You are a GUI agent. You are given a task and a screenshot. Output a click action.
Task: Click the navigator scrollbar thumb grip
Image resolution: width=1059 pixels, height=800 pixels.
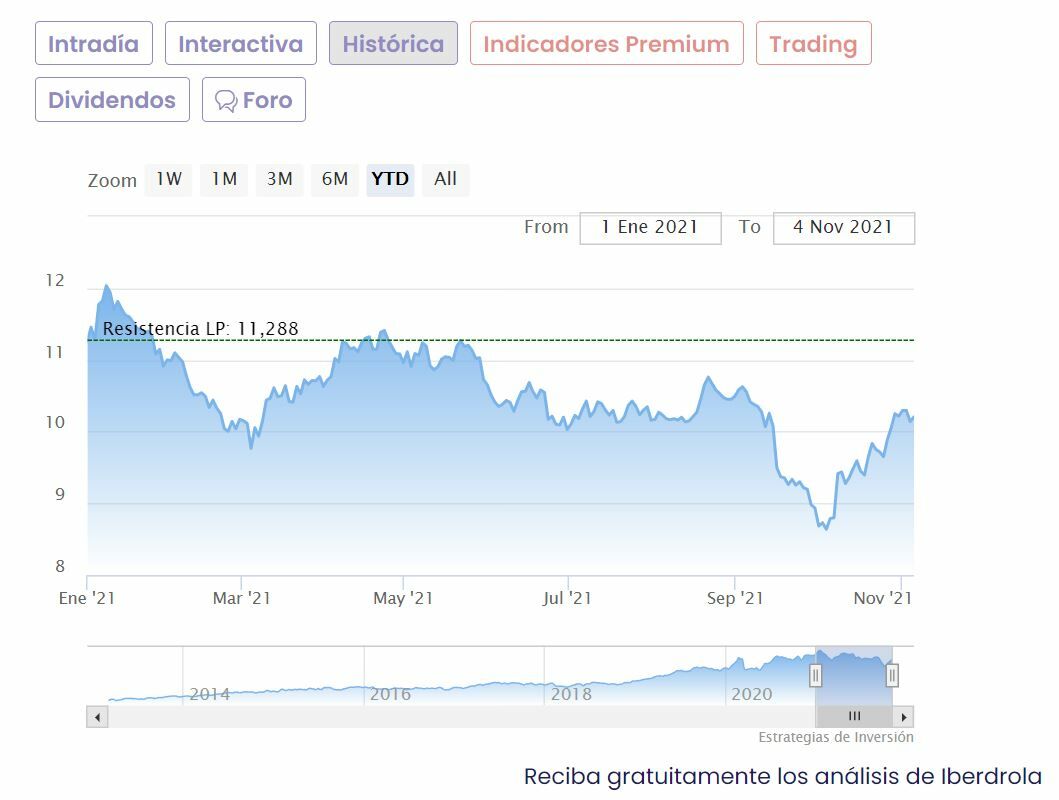854,717
